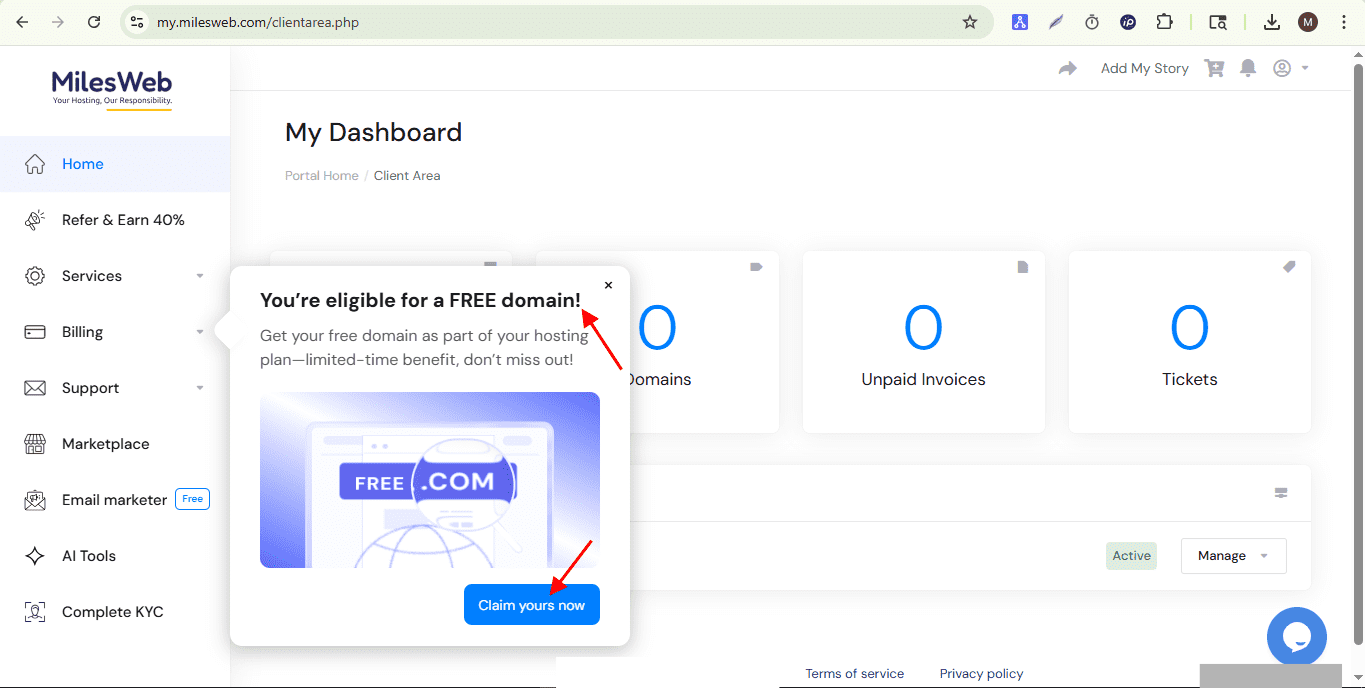Open the browser extensions puzzle icon

[1164, 22]
